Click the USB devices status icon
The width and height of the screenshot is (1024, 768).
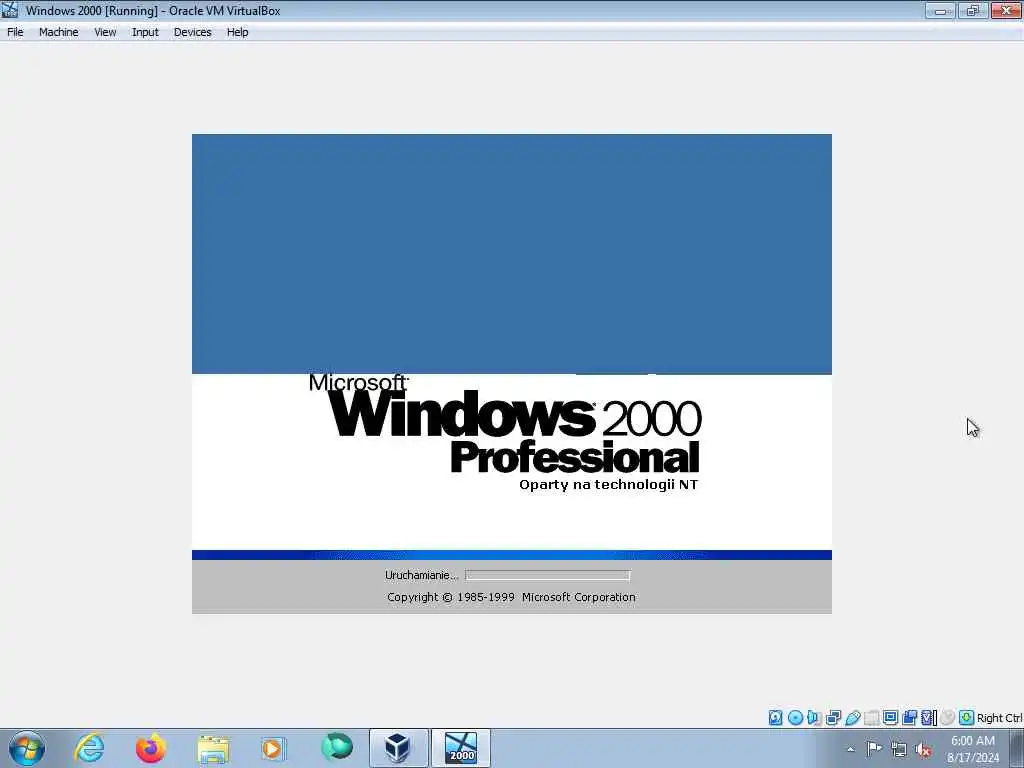(852, 718)
